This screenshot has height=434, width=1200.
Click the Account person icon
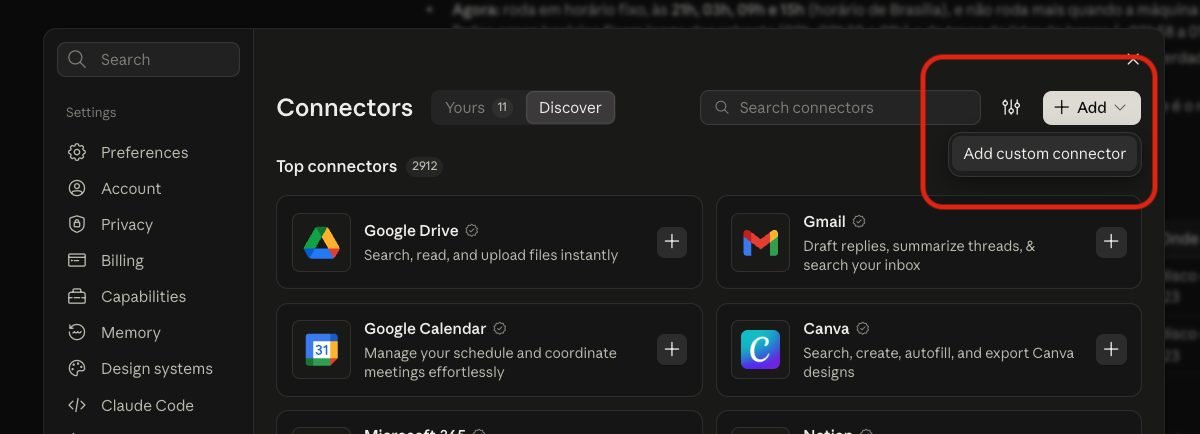pyautogui.click(x=77, y=189)
